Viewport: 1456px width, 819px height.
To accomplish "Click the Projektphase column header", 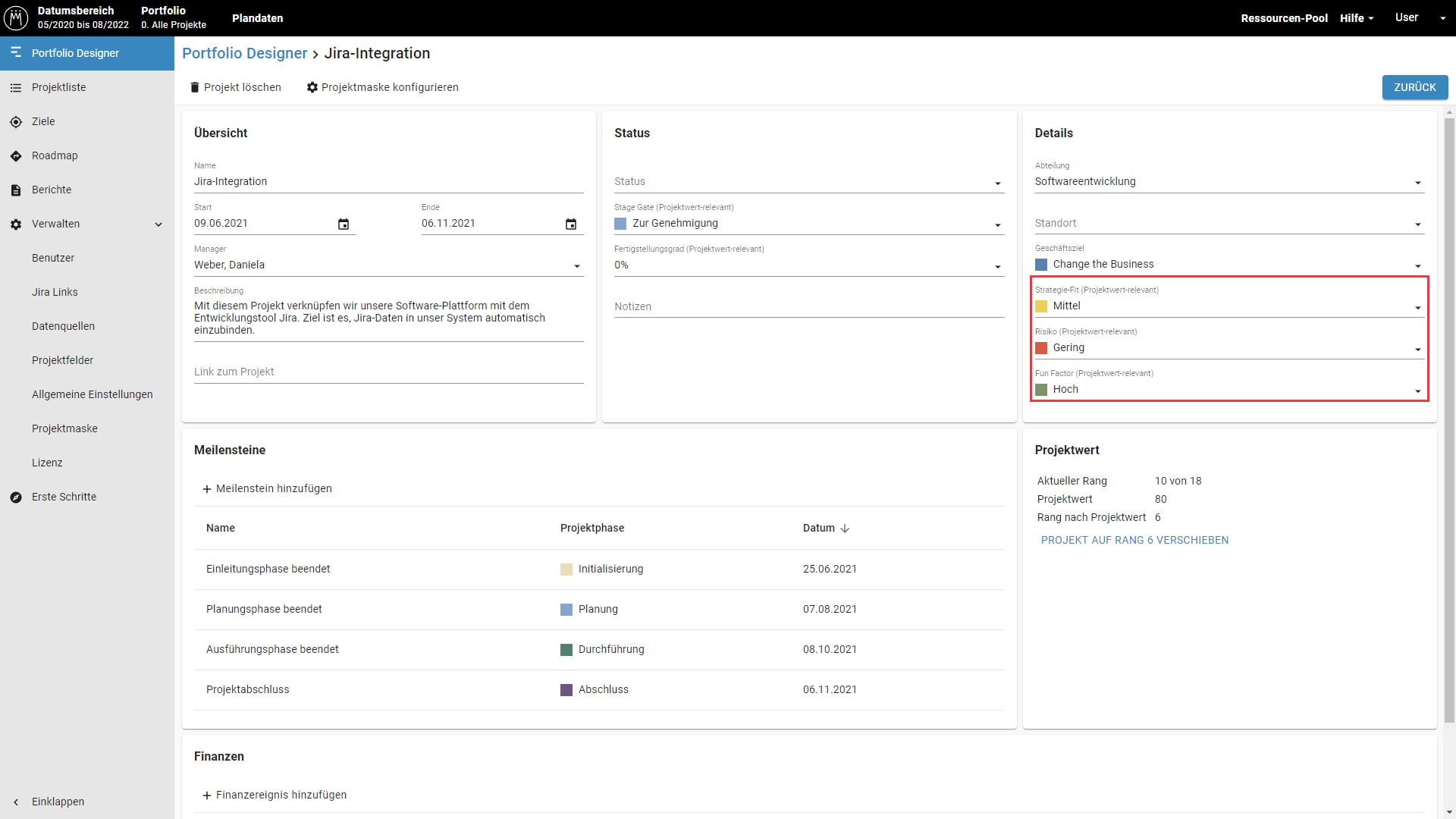I will point(592,528).
